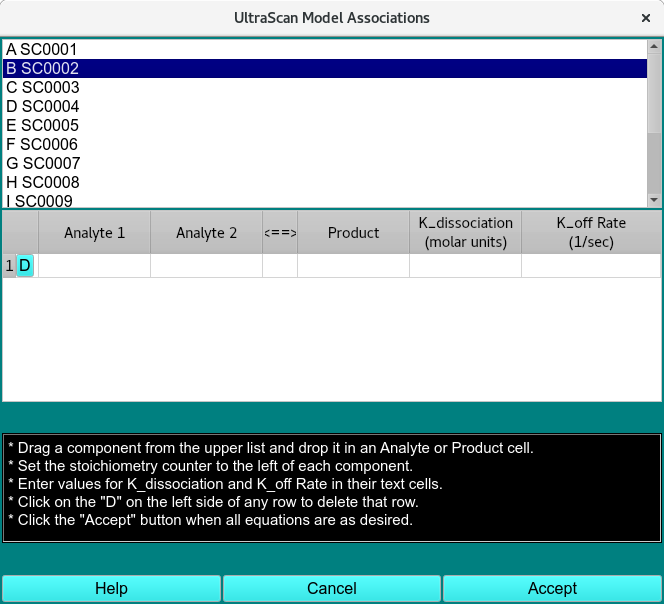The image size is (664, 604).
Task: Select component C SC0003
Action: [42, 87]
